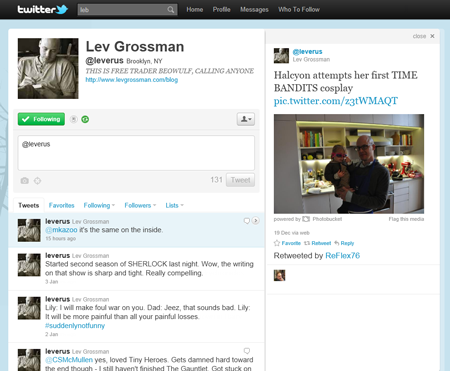Click conversation bubble icon on @mkazoo tweet
This screenshot has width=450, height=371.
247,221
